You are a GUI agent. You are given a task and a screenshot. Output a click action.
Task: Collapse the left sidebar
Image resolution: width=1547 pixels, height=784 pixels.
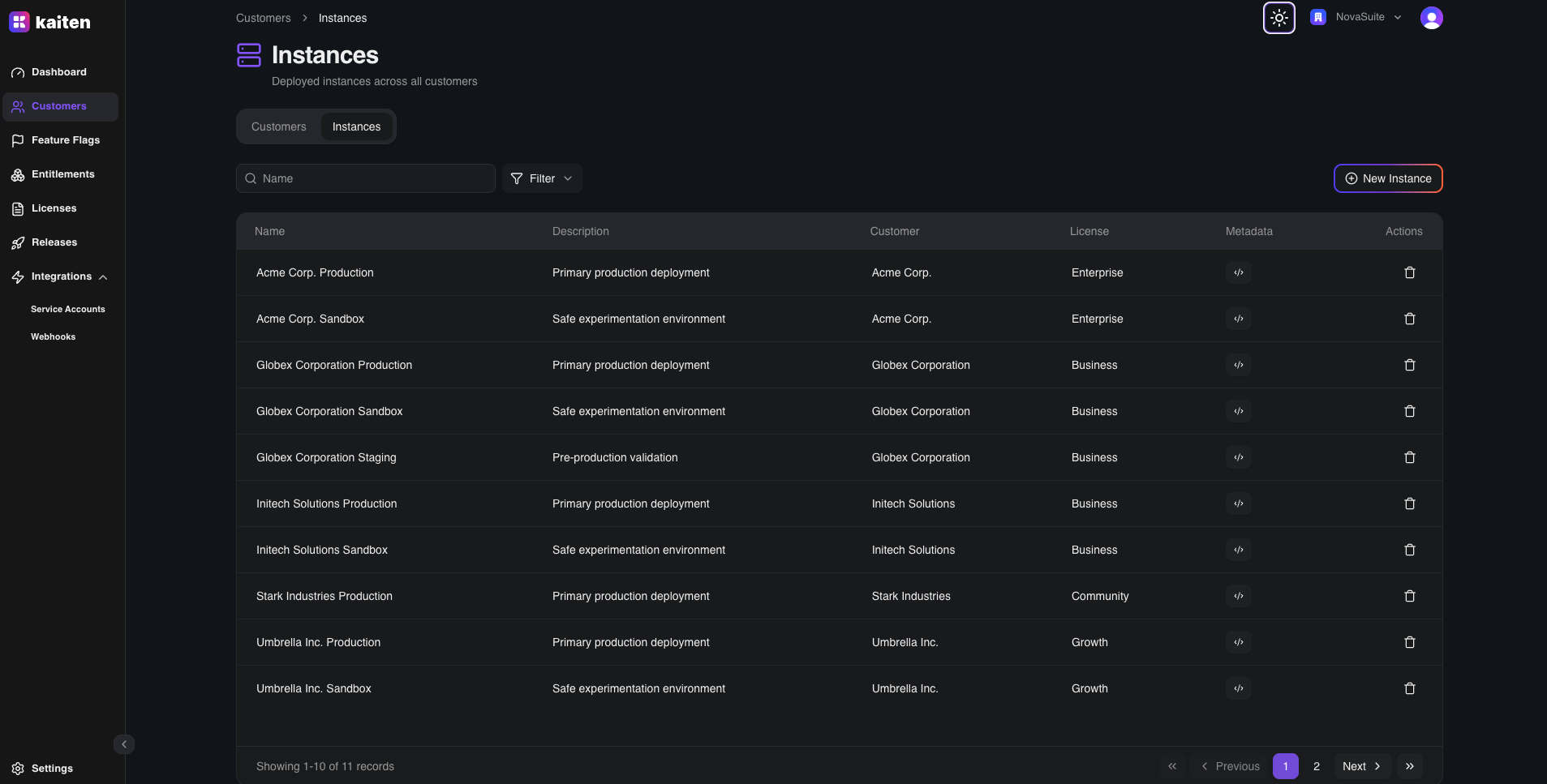(124, 744)
